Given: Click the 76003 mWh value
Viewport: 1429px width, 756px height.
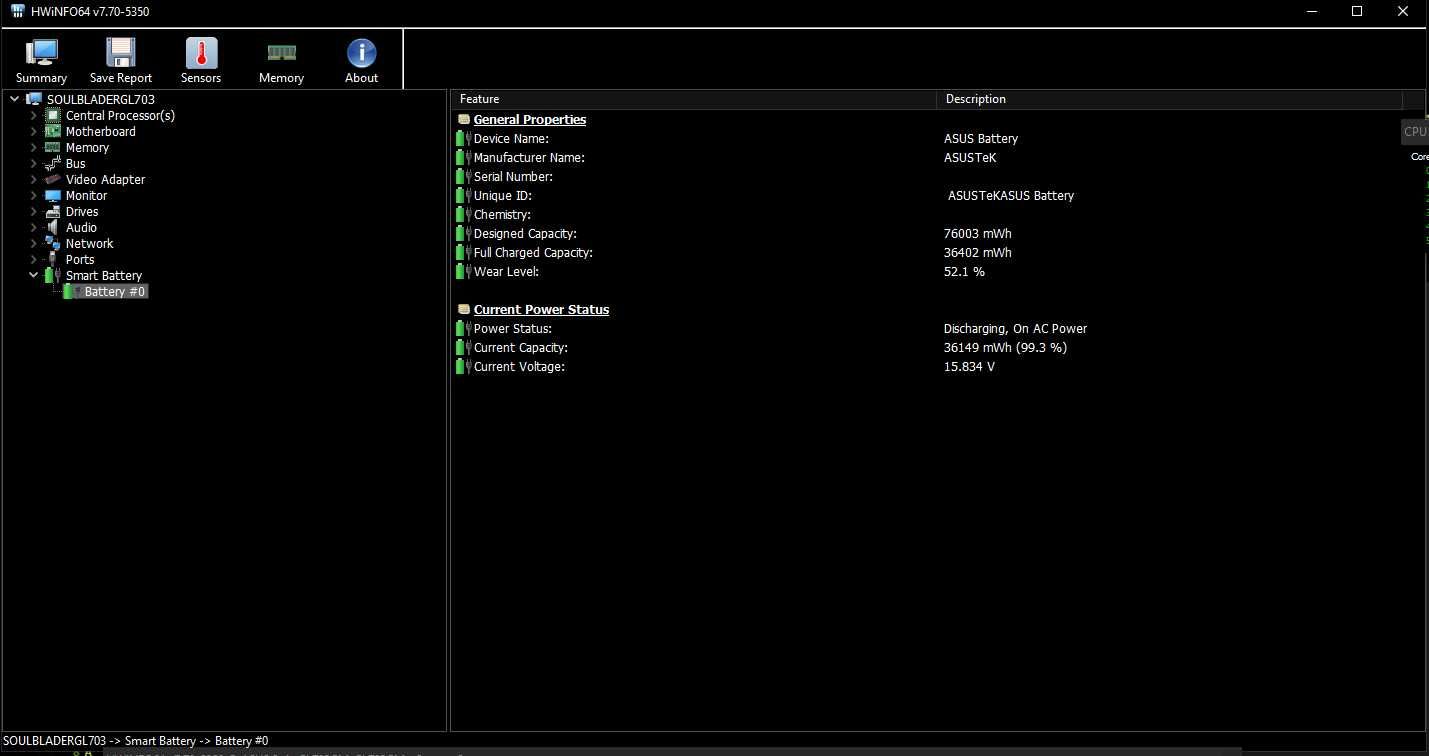Looking at the screenshot, I should pos(977,233).
